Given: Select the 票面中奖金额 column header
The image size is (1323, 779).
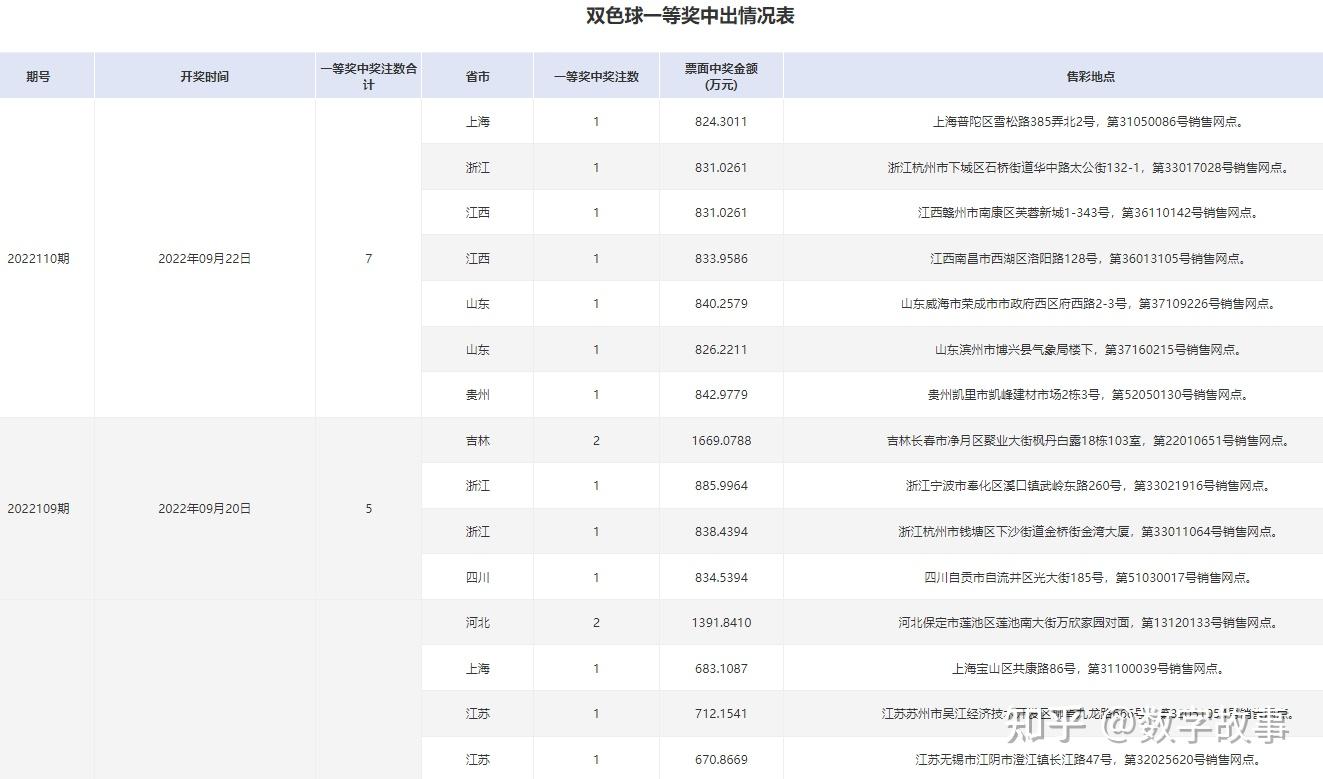Looking at the screenshot, I should [x=720, y=75].
